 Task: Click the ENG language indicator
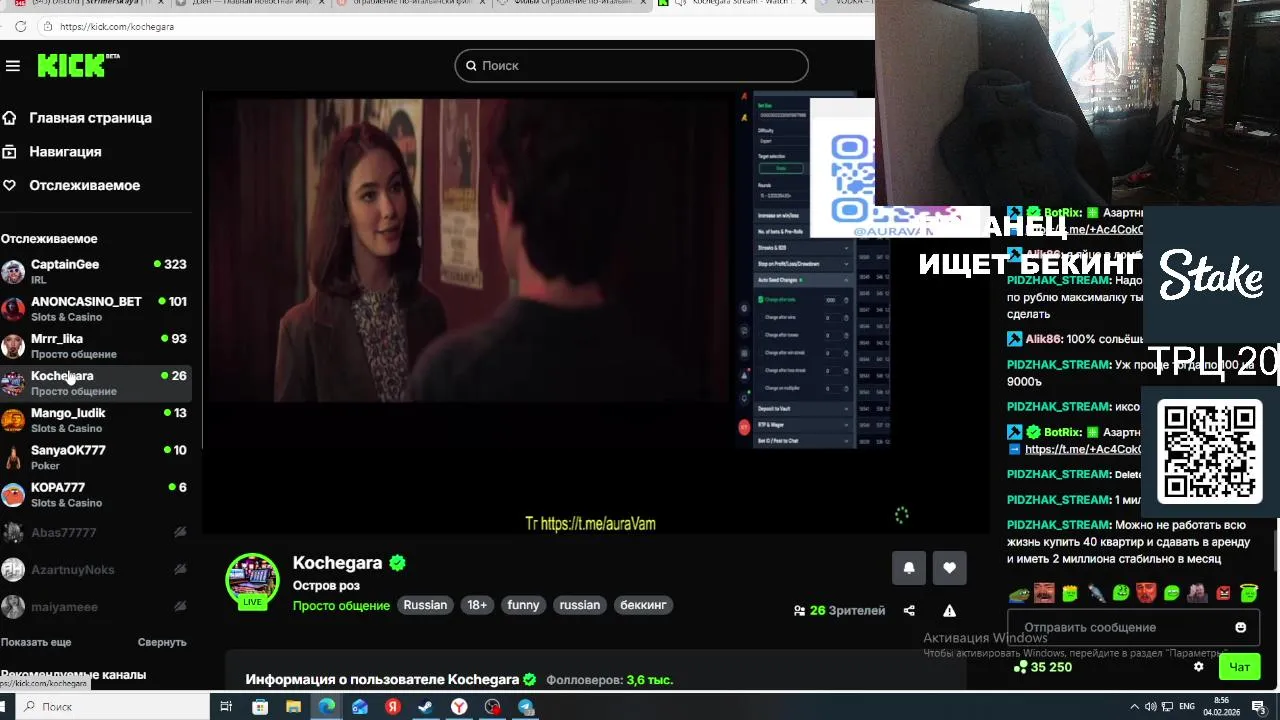pyautogui.click(x=1187, y=707)
